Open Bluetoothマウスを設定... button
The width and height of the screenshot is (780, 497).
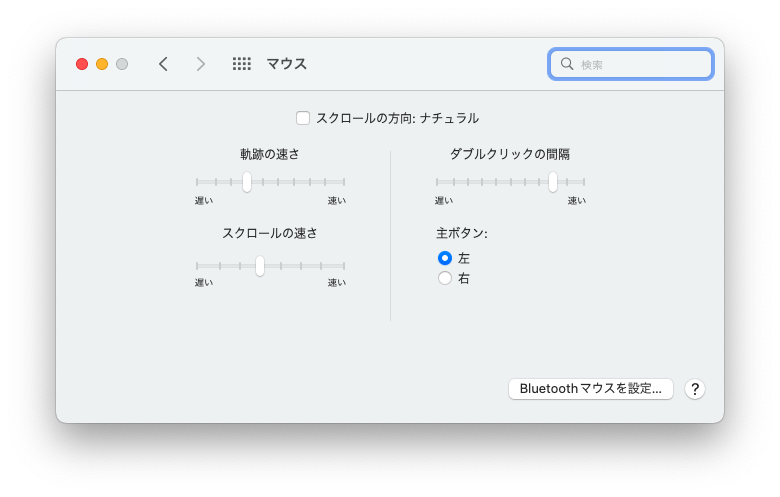click(591, 389)
